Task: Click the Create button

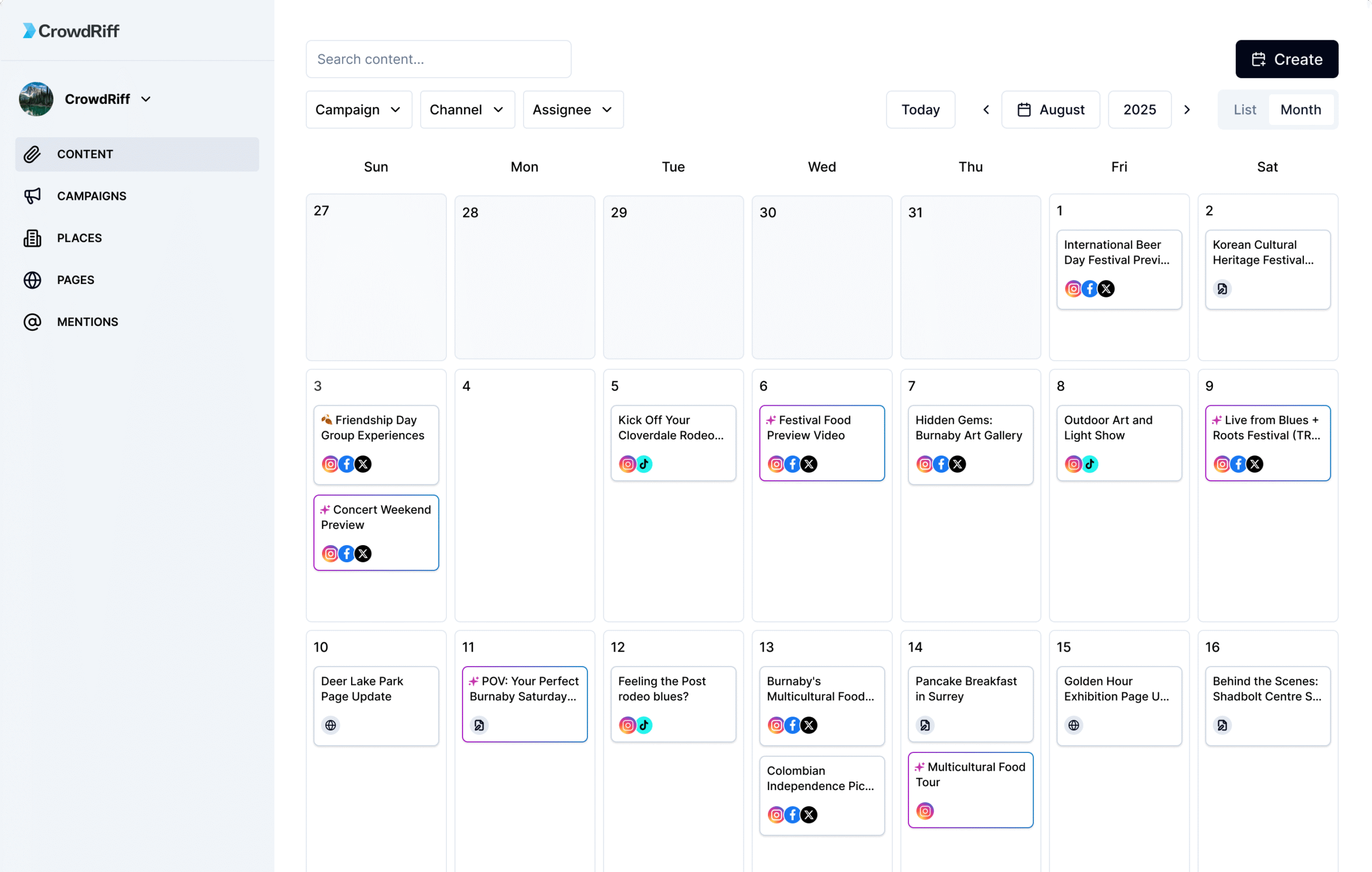Action: pyautogui.click(x=1287, y=59)
